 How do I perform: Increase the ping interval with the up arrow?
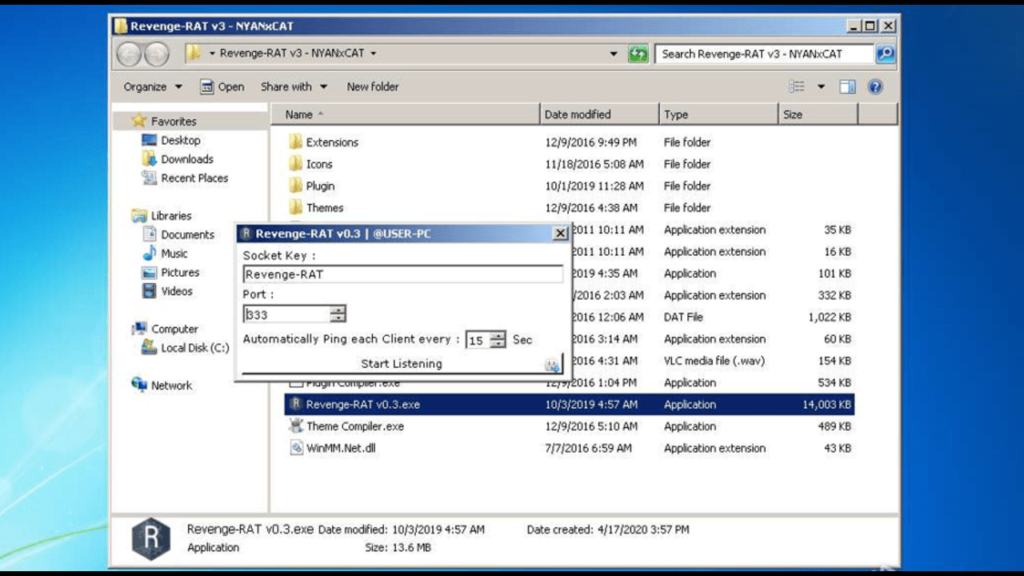498,336
